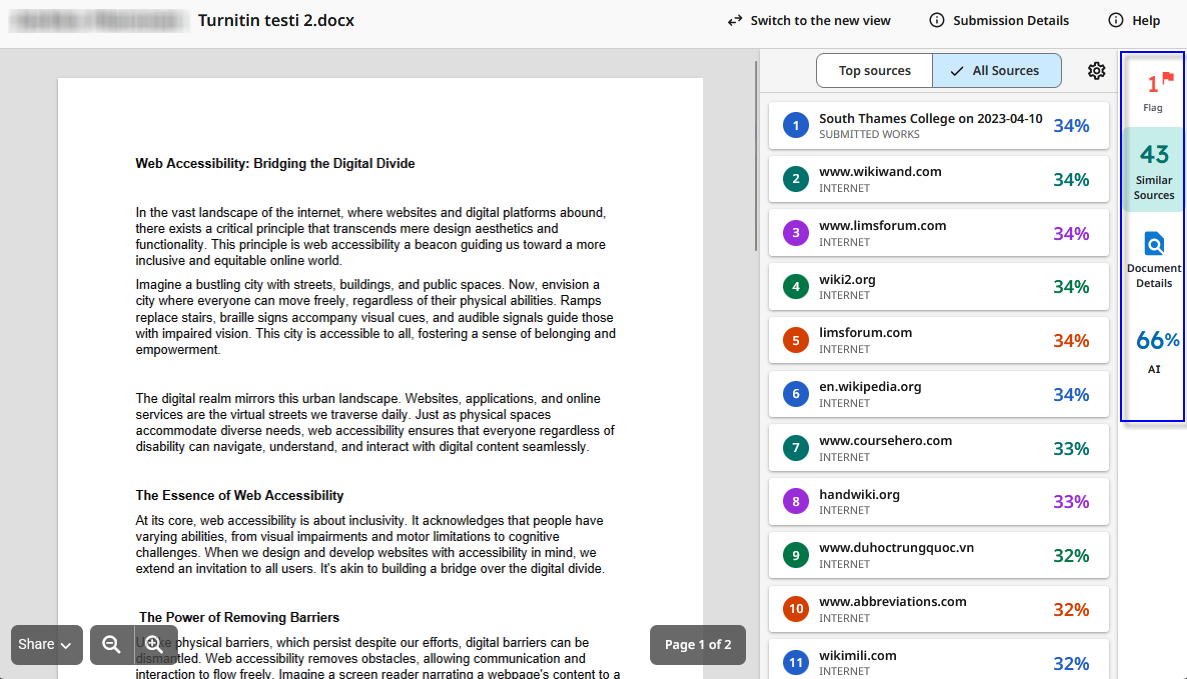Screen dimensions: 1187x679
Task: Switch to the Top sources tab
Action: (873, 70)
